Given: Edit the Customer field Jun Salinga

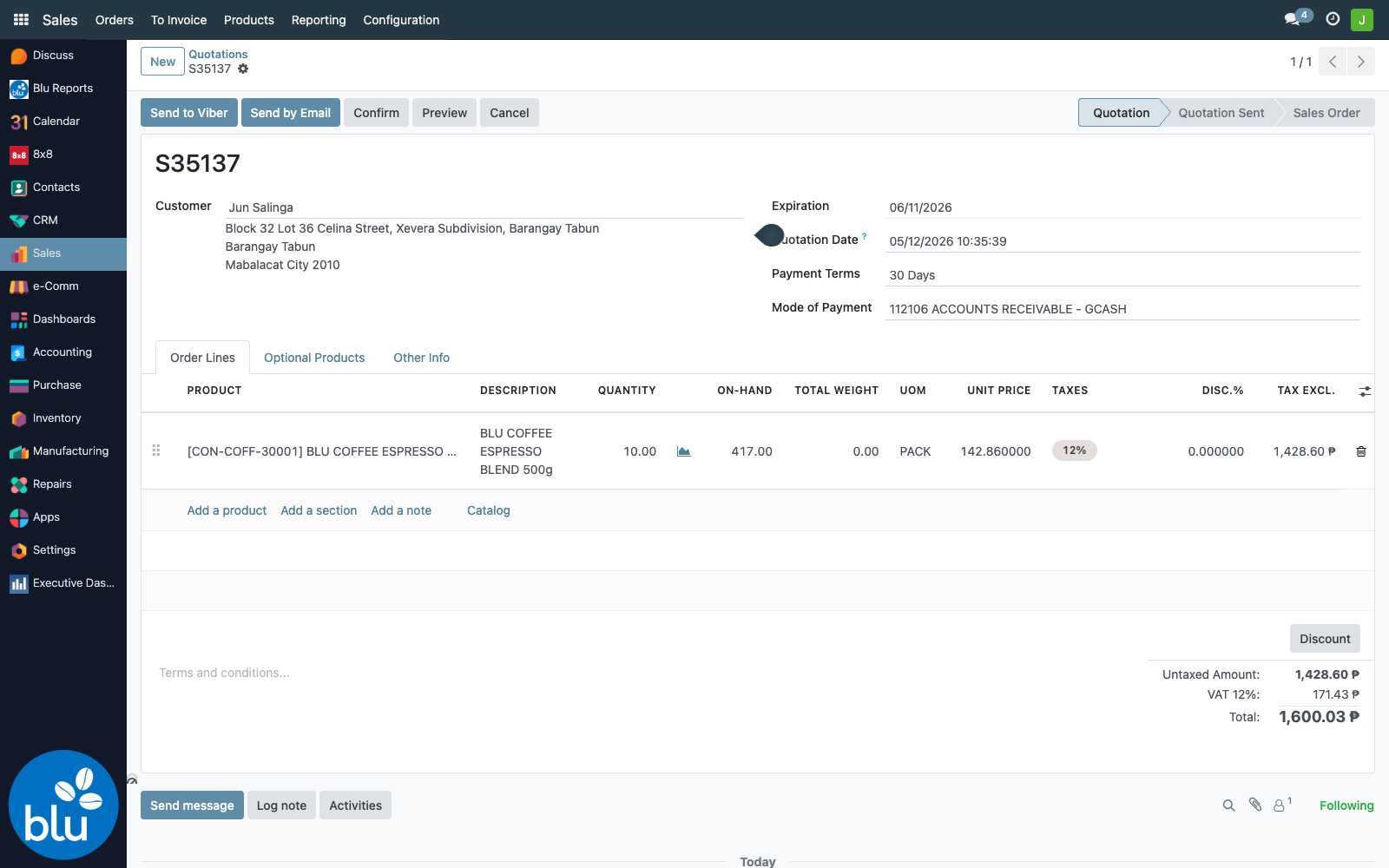Looking at the screenshot, I should click(484, 207).
